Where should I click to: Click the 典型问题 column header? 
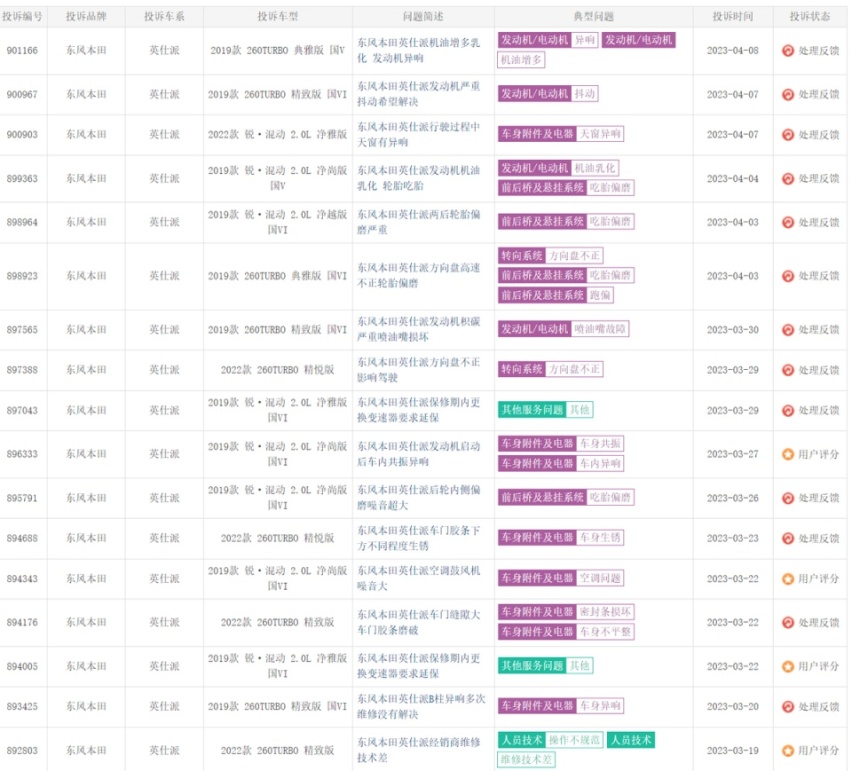click(593, 16)
